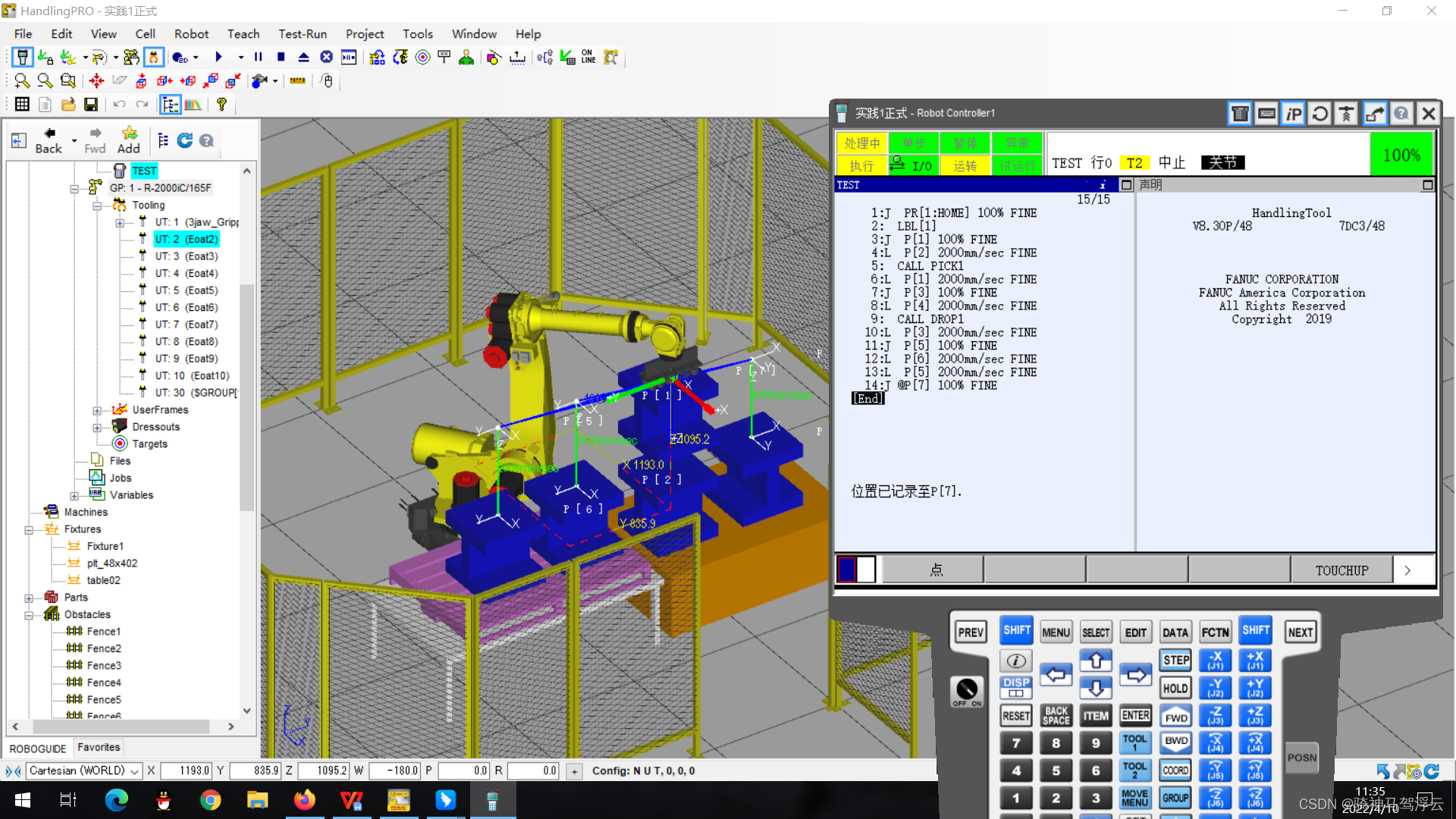Toggle the pendant OFF/ON switch

pos(967,690)
